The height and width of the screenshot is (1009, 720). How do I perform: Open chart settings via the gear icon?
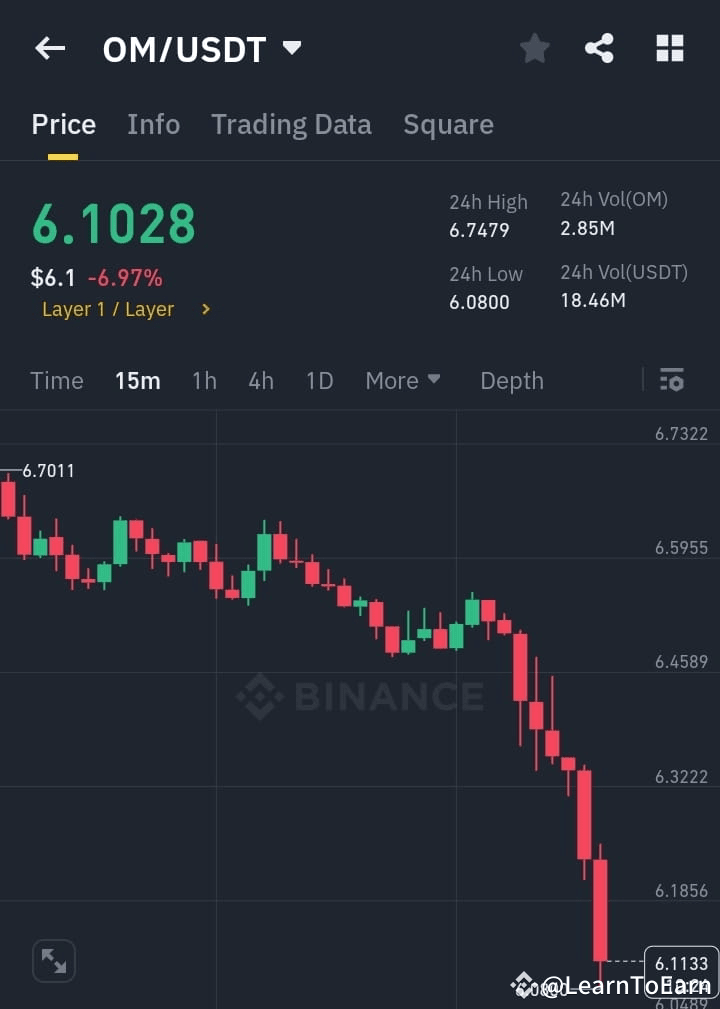pos(671,380)
